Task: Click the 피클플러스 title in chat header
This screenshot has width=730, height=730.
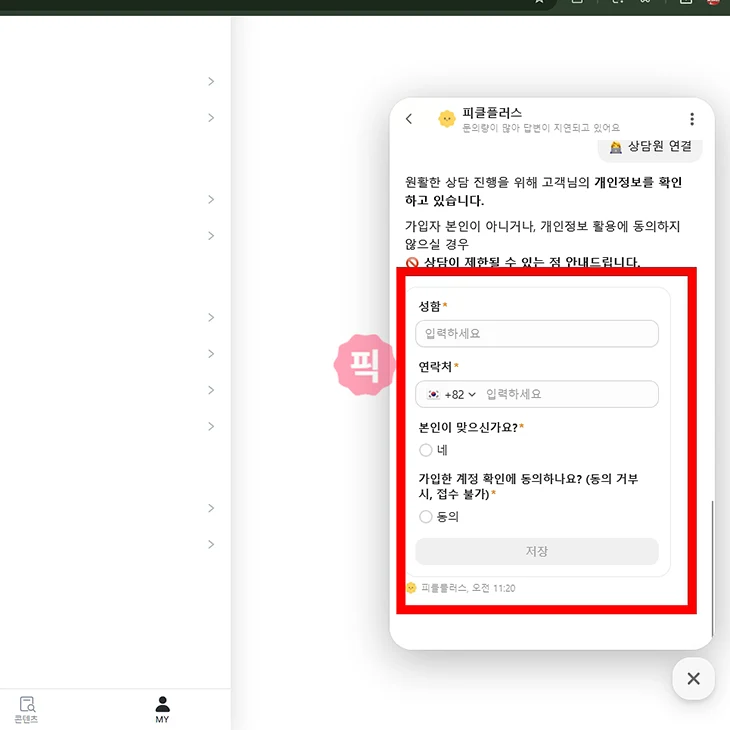Action: 492,113
